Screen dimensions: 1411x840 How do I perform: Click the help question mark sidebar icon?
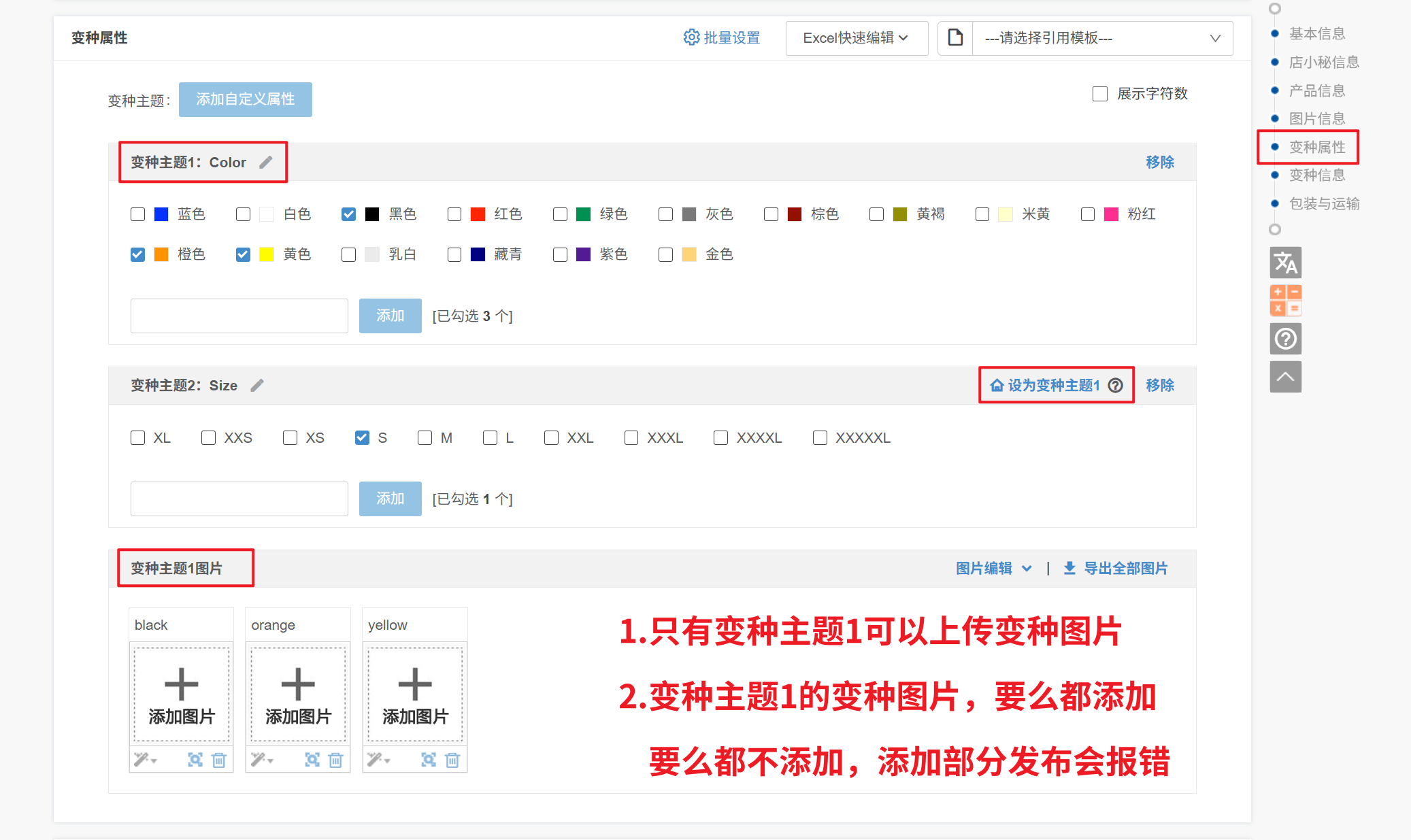click(1285, 339)
